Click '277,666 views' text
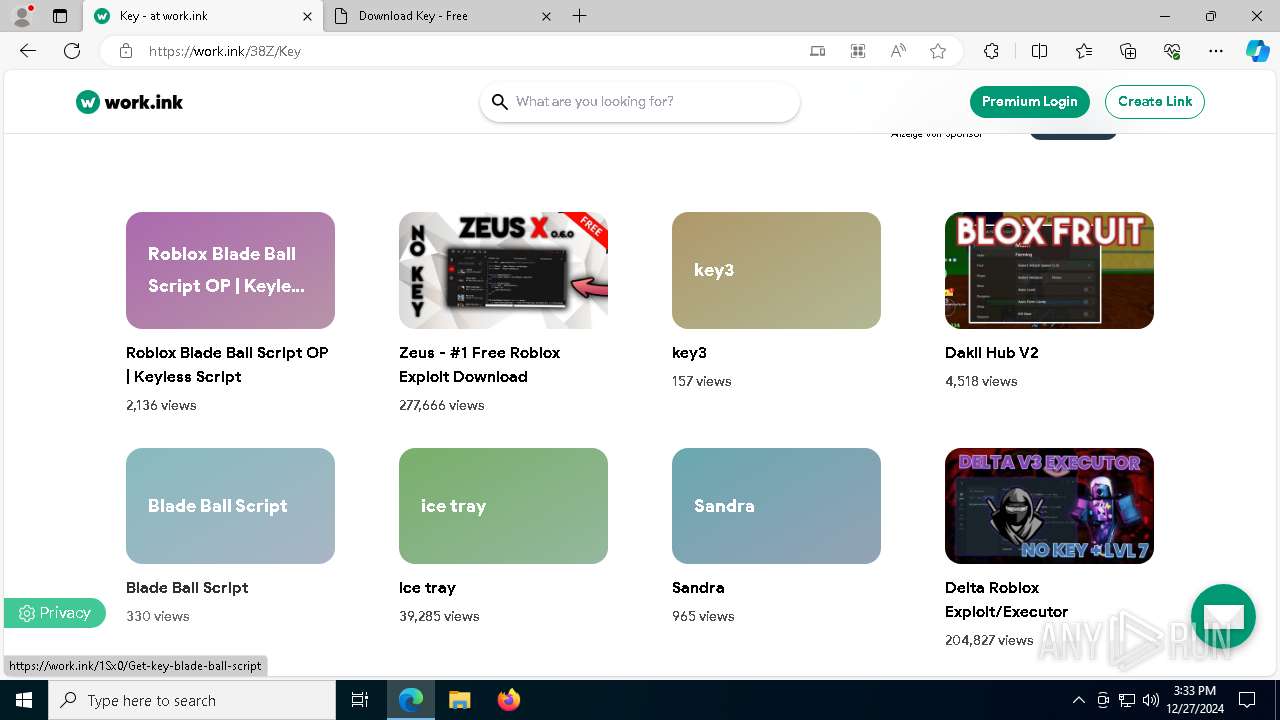The height and width of the screenshot is (720, 1280). coord(441,405)
